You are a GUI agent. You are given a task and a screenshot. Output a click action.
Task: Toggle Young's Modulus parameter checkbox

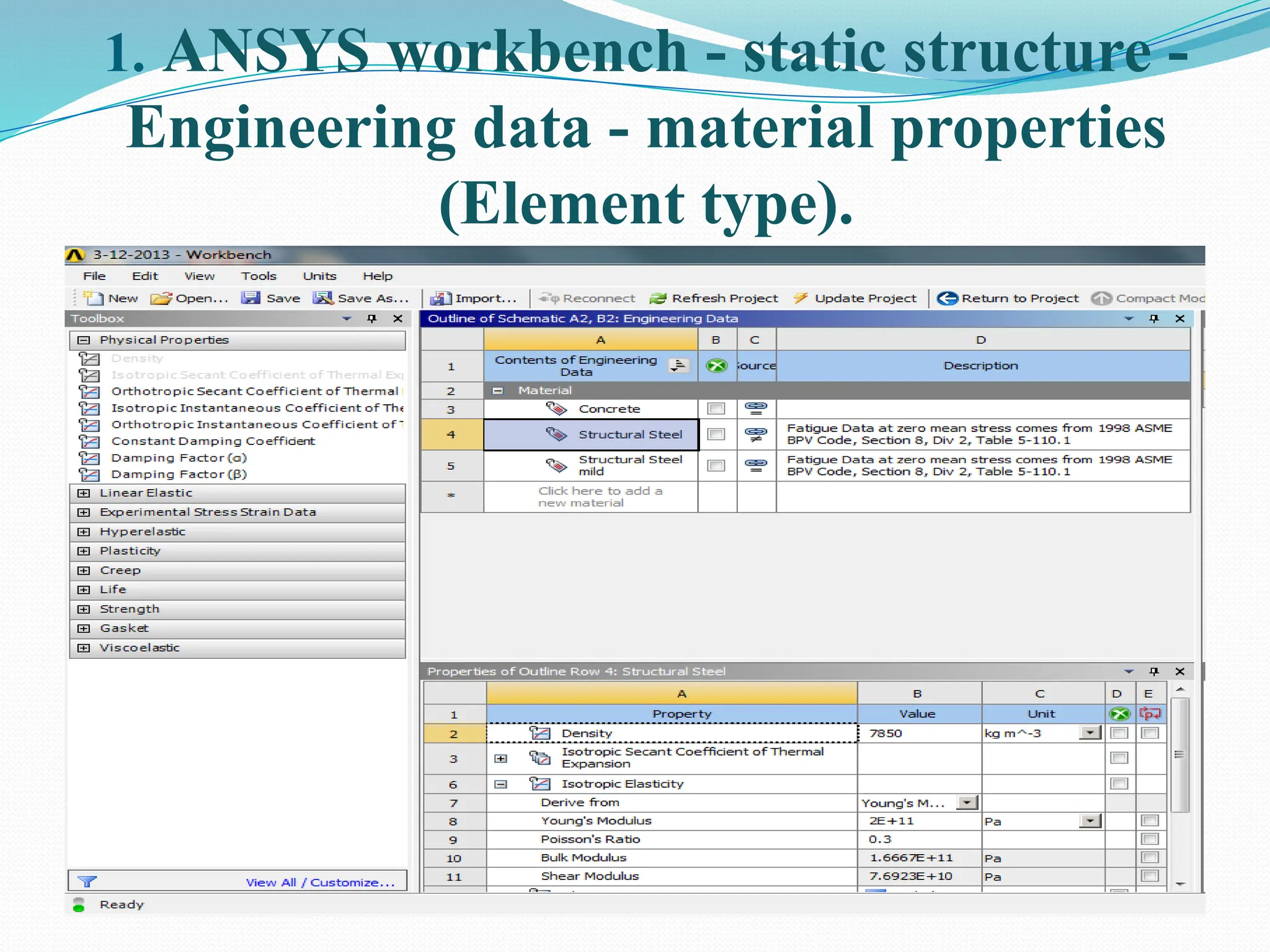click(x=1150, y=821)
